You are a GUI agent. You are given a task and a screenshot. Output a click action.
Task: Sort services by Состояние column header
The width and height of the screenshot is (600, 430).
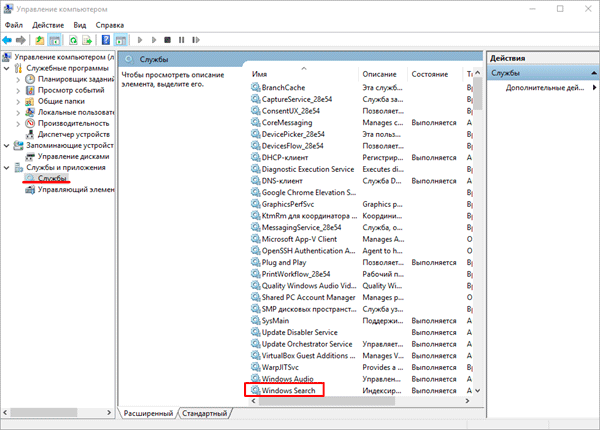tap(431, 75)
